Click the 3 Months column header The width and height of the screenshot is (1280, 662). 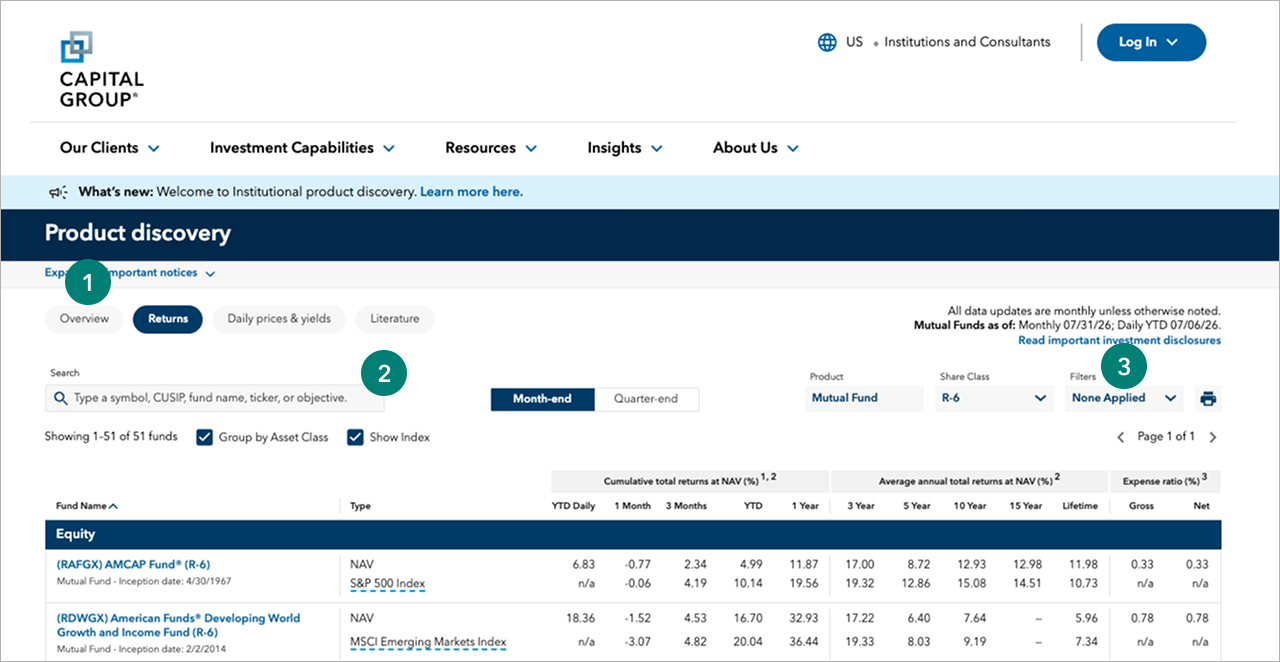click(x=686, y=506)
